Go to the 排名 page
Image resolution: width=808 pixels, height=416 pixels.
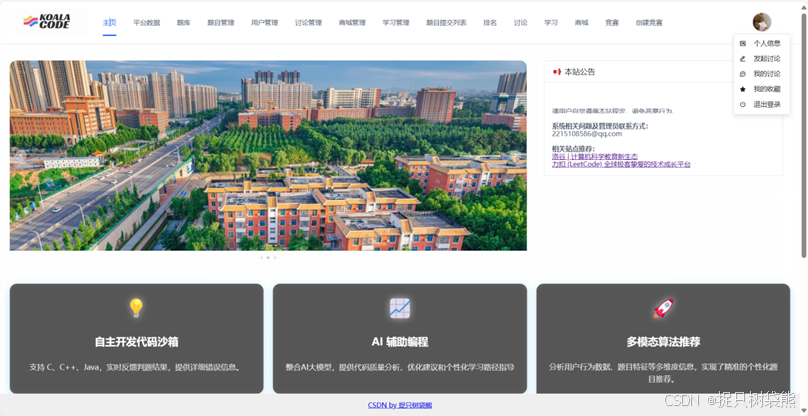[490, 23]
